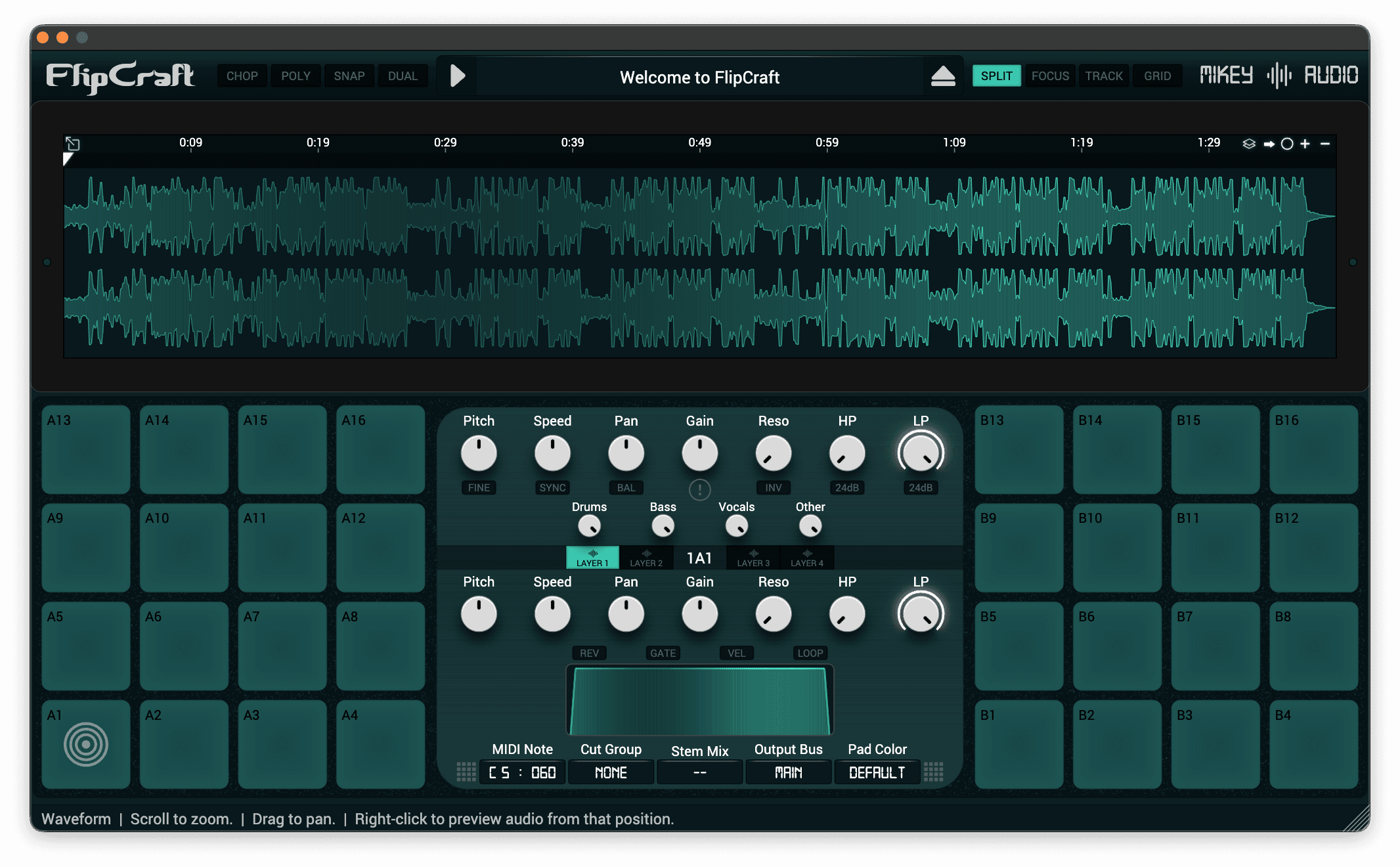This screenshot has height=867, width=1400.
Task: Click the exclamation icon below Gain
Action: (x=699, y=489)
